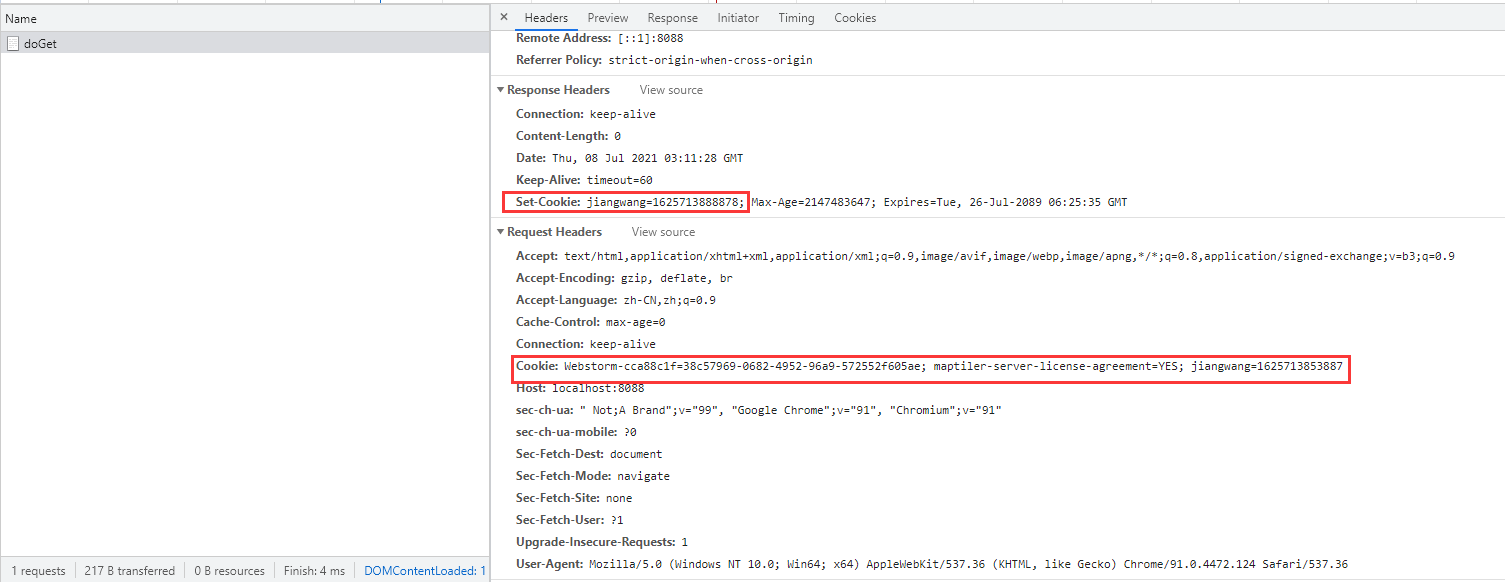Click the Cache-Control header
Viewport: 1505px width, 582px height.
(590, 322)
